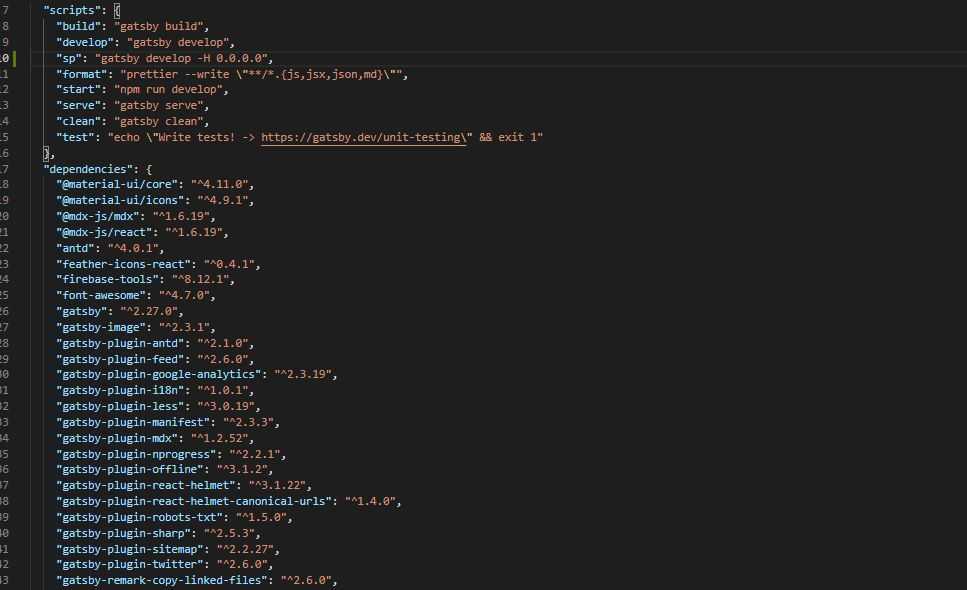Click the "^1.2.52" version value

(x=219, y=438)
